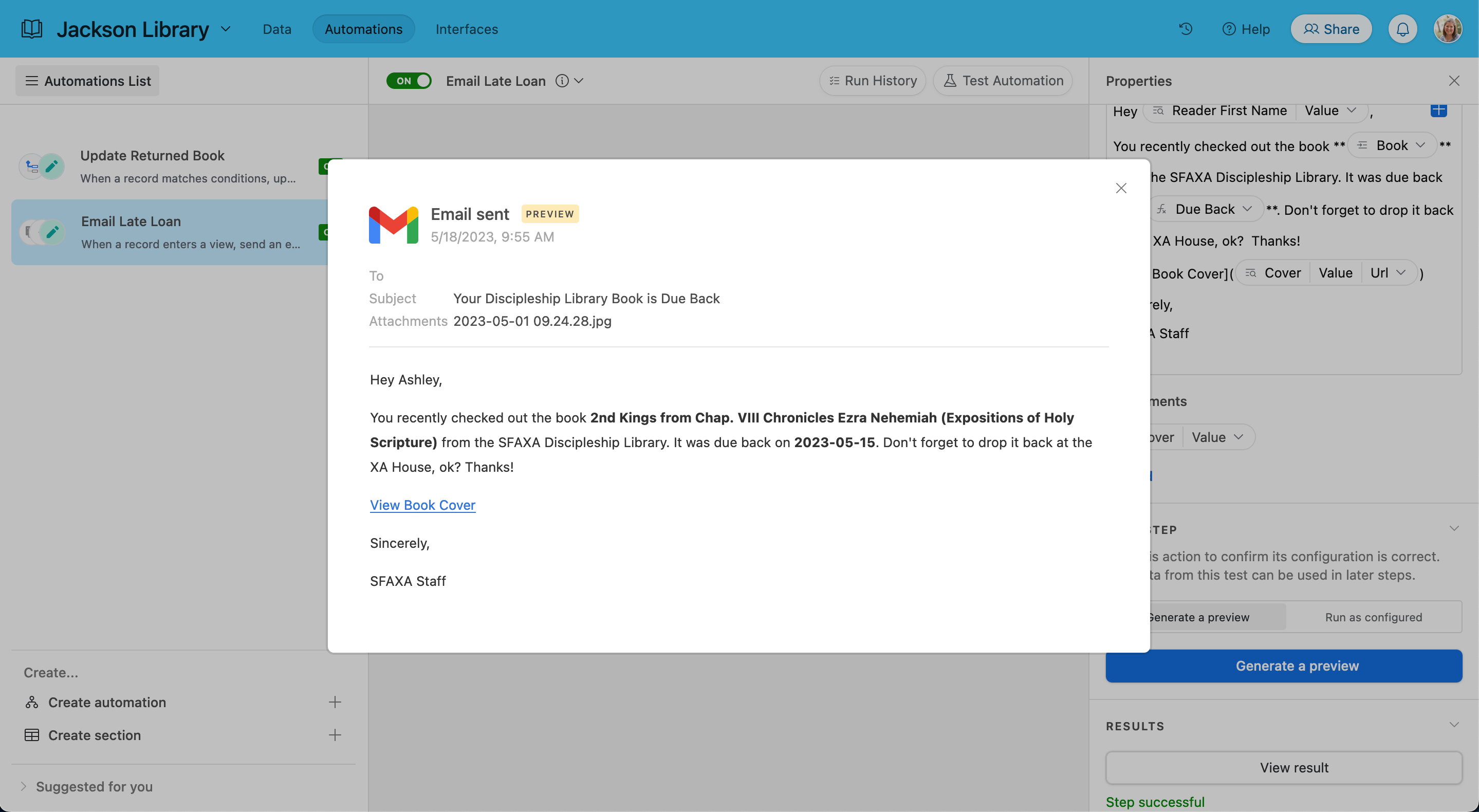The image size is (1479, 812).
Task: Click the Automations List button
Action: click(x=87, y=81)
